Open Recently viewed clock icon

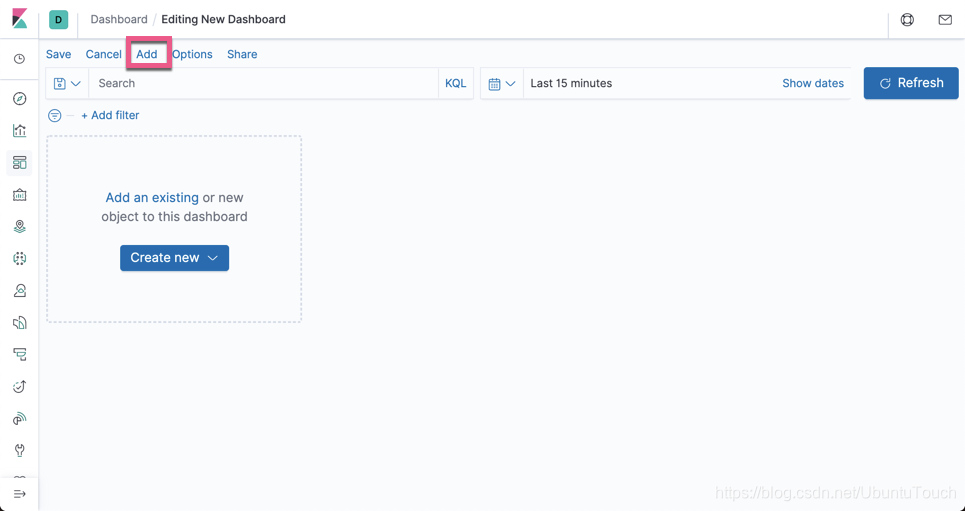coord(20,59)
